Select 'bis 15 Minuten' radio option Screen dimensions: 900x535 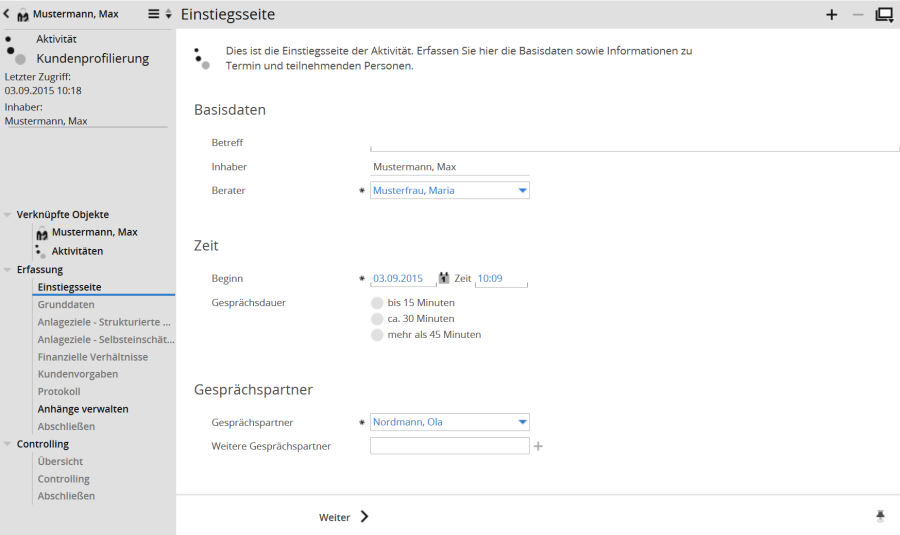point(377,303)
